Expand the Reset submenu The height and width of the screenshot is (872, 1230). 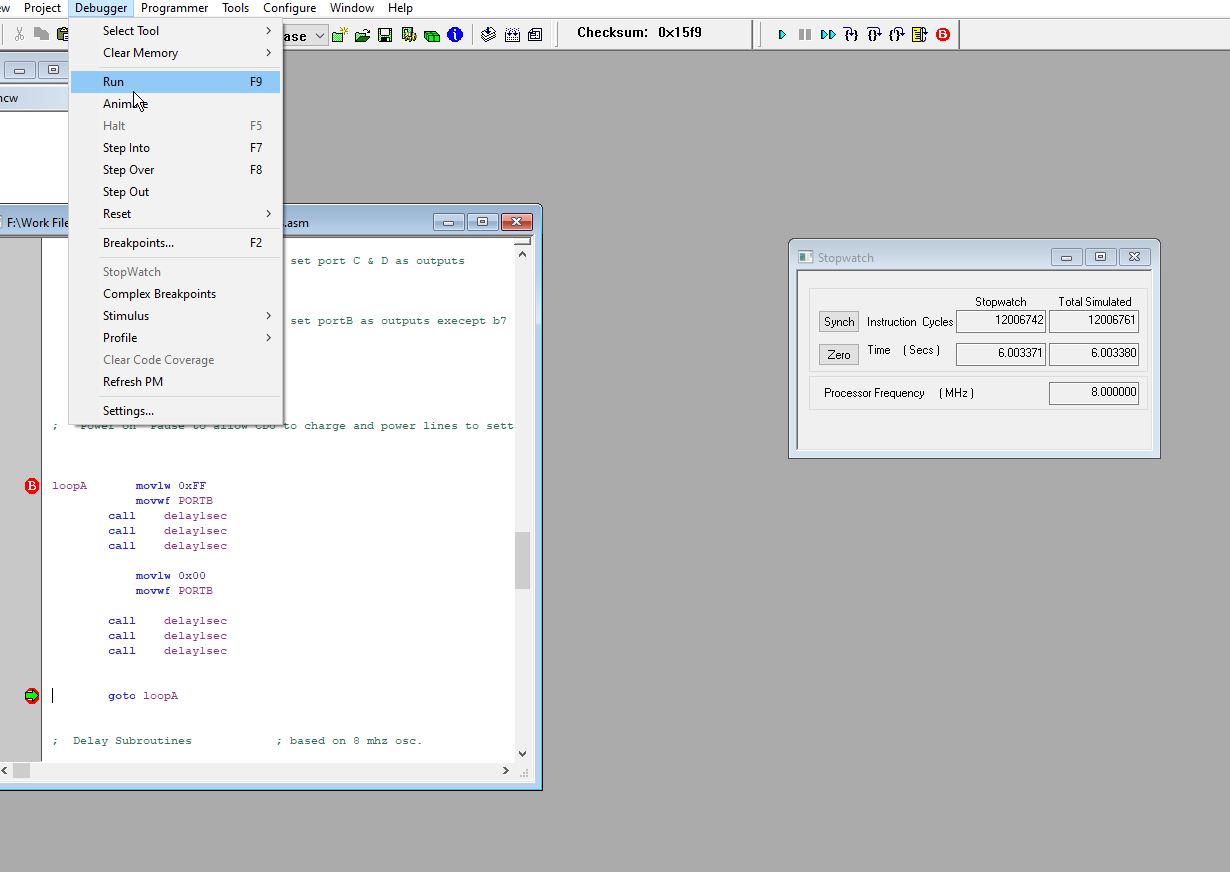pyautogui.click(x=176, y=214)
